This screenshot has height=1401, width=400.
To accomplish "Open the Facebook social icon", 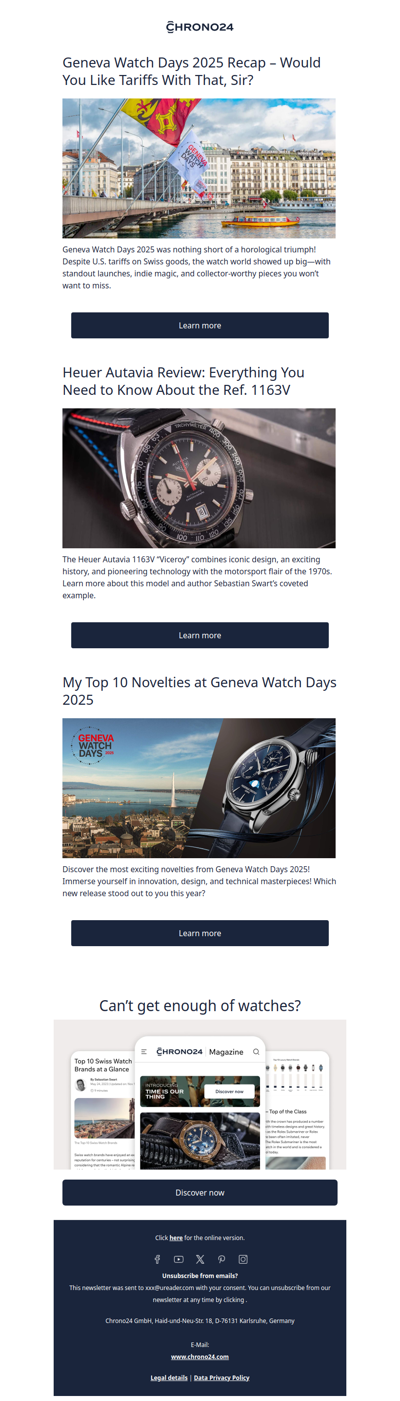I will [x=157, y=1259].
